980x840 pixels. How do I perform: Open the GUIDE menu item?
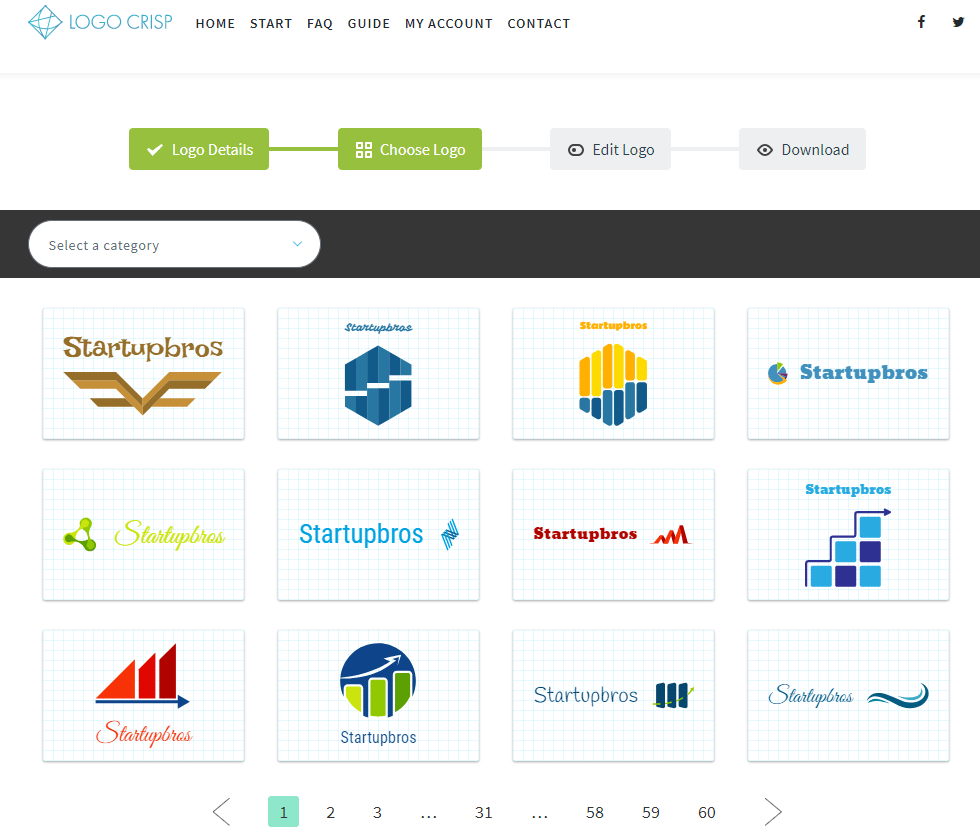coord(369,24)
